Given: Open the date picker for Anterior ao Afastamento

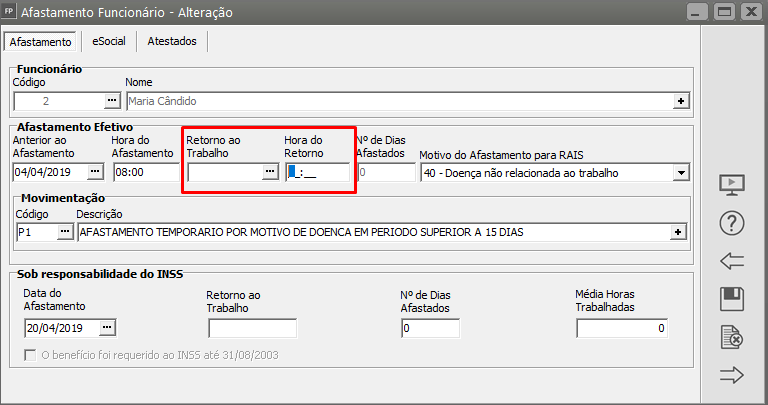Looking at the screenshot, I should 95,172.
